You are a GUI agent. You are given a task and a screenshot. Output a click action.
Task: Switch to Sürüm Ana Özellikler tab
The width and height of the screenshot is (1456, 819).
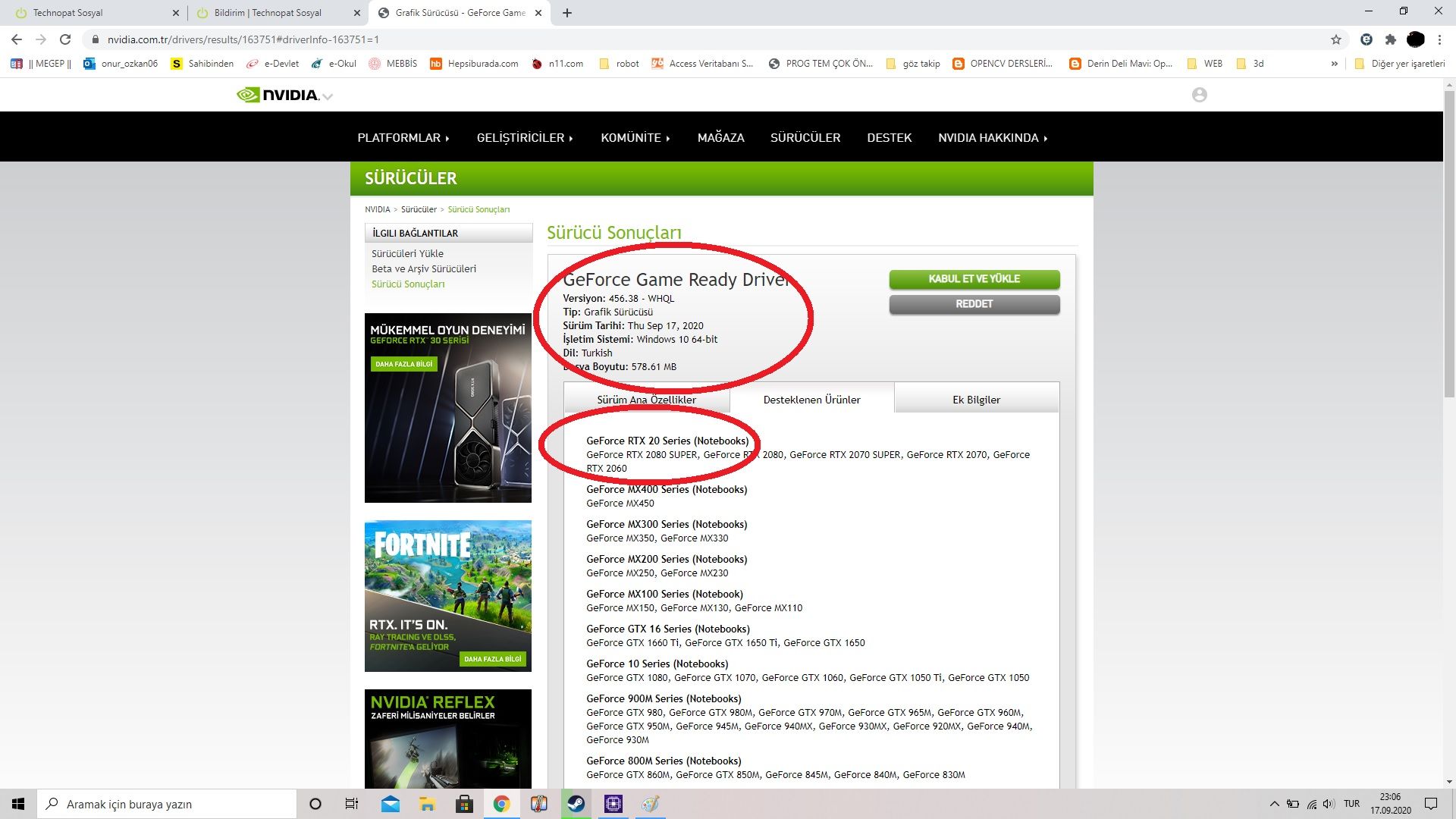pos(646,400)
